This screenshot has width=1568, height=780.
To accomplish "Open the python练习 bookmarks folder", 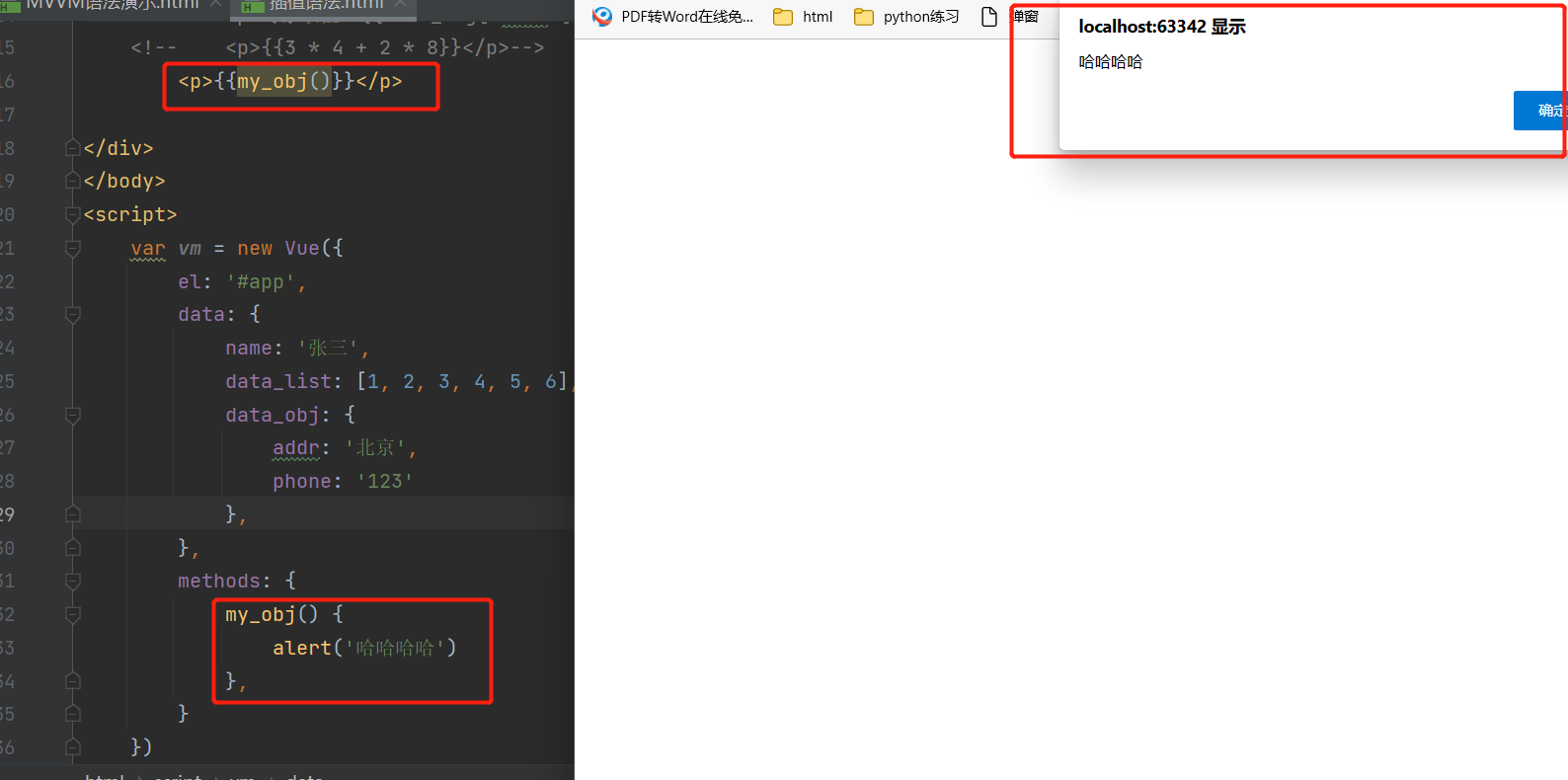I will pos(906,17).
